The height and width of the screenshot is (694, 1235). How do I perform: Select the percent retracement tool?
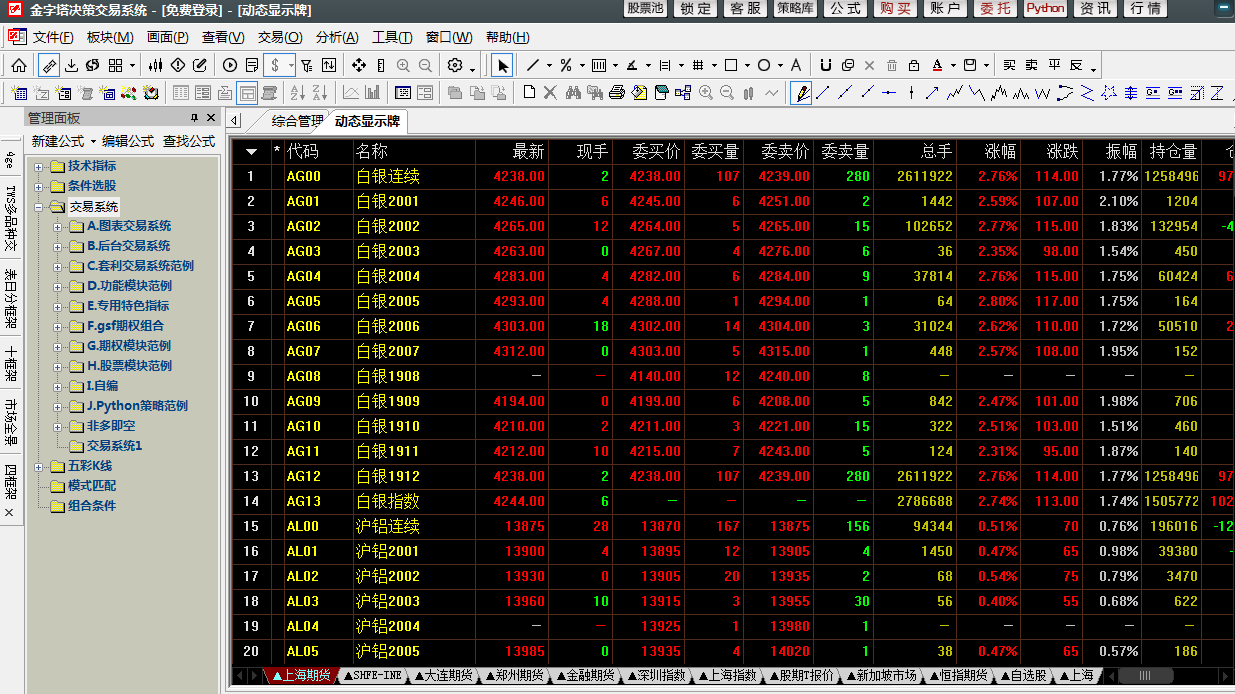(x=566, y=65)
